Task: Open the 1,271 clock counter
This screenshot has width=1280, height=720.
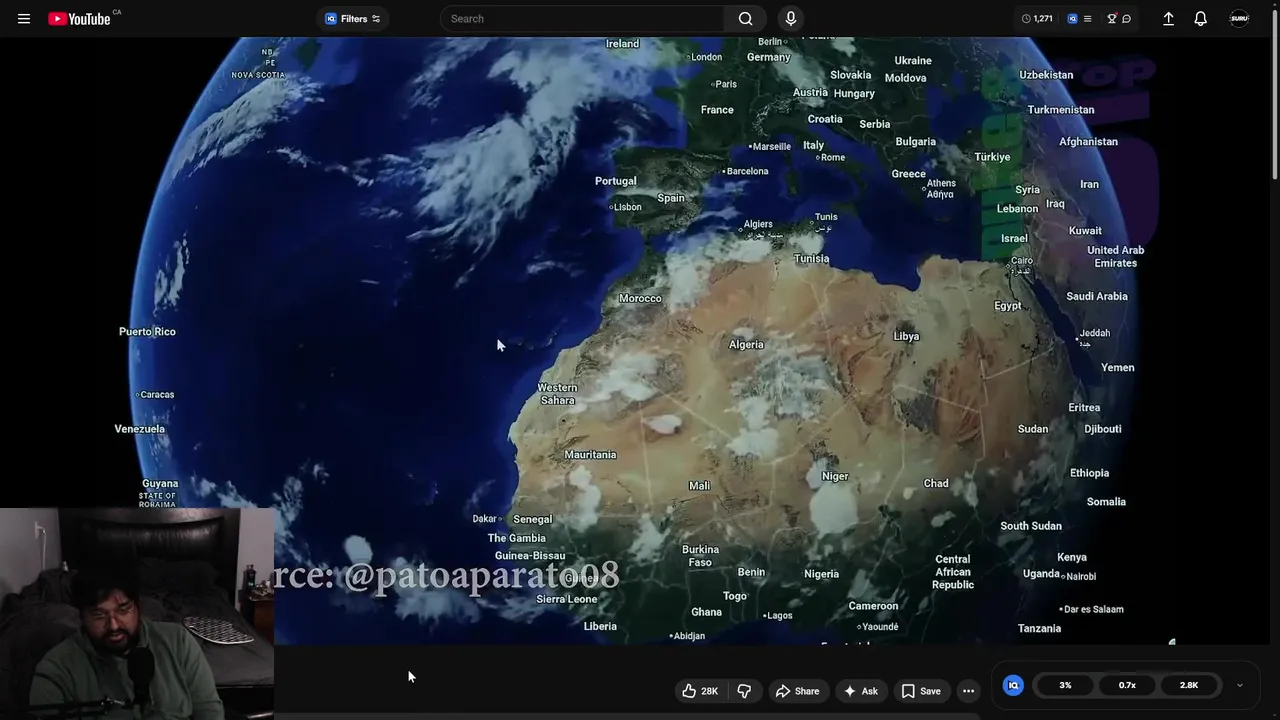Action: tap(1037, 19)
